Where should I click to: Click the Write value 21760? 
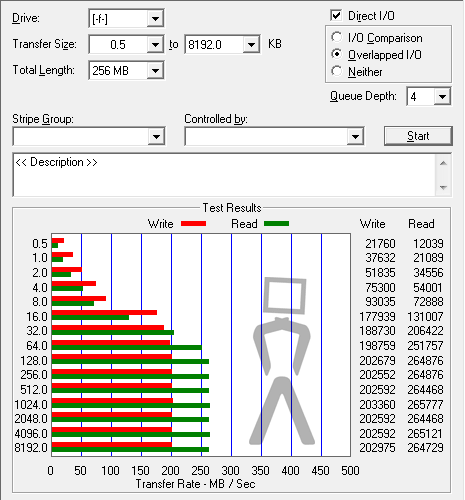[380, 244]
